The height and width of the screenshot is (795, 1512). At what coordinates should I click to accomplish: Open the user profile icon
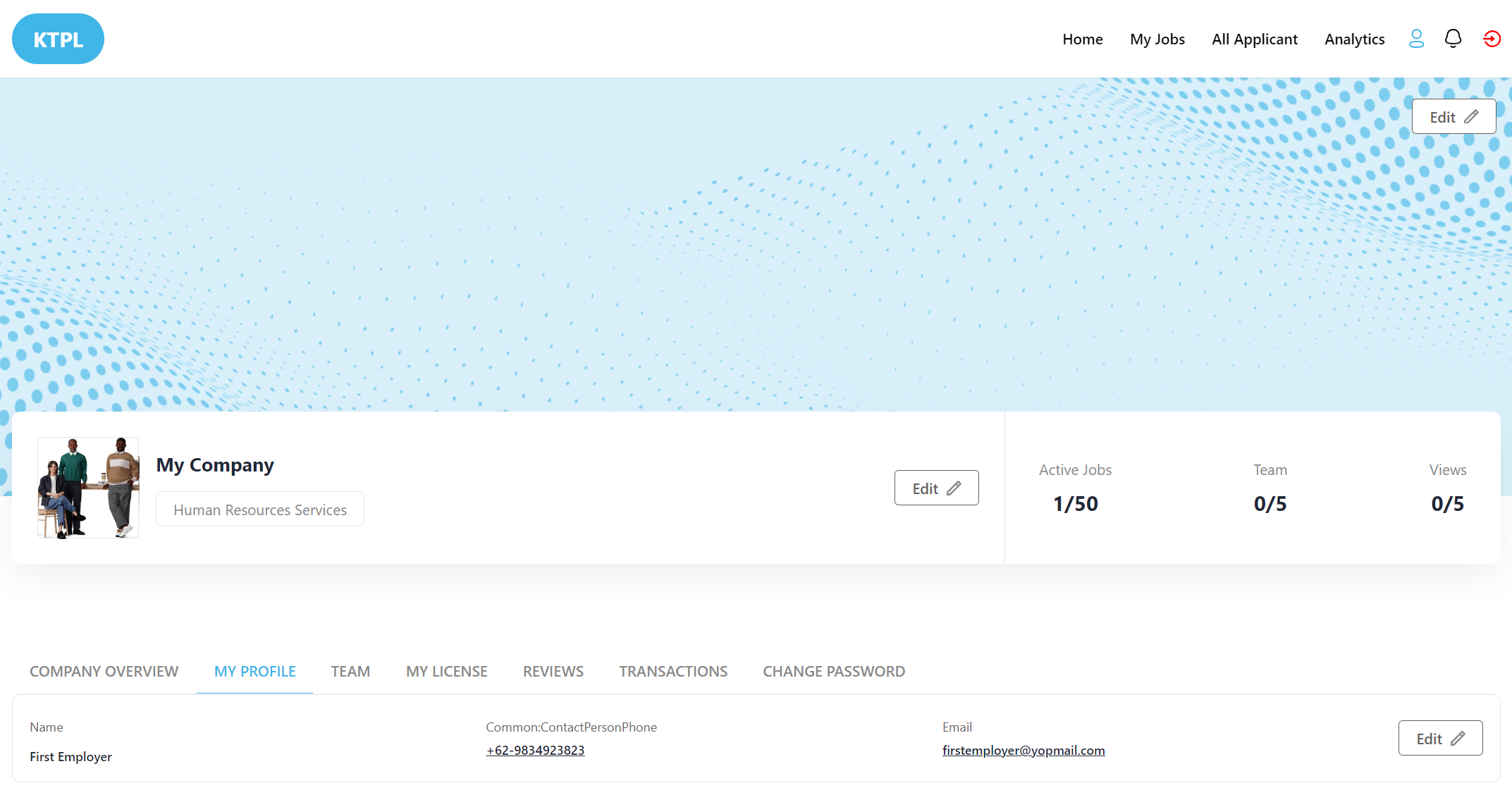[1416, 39]
